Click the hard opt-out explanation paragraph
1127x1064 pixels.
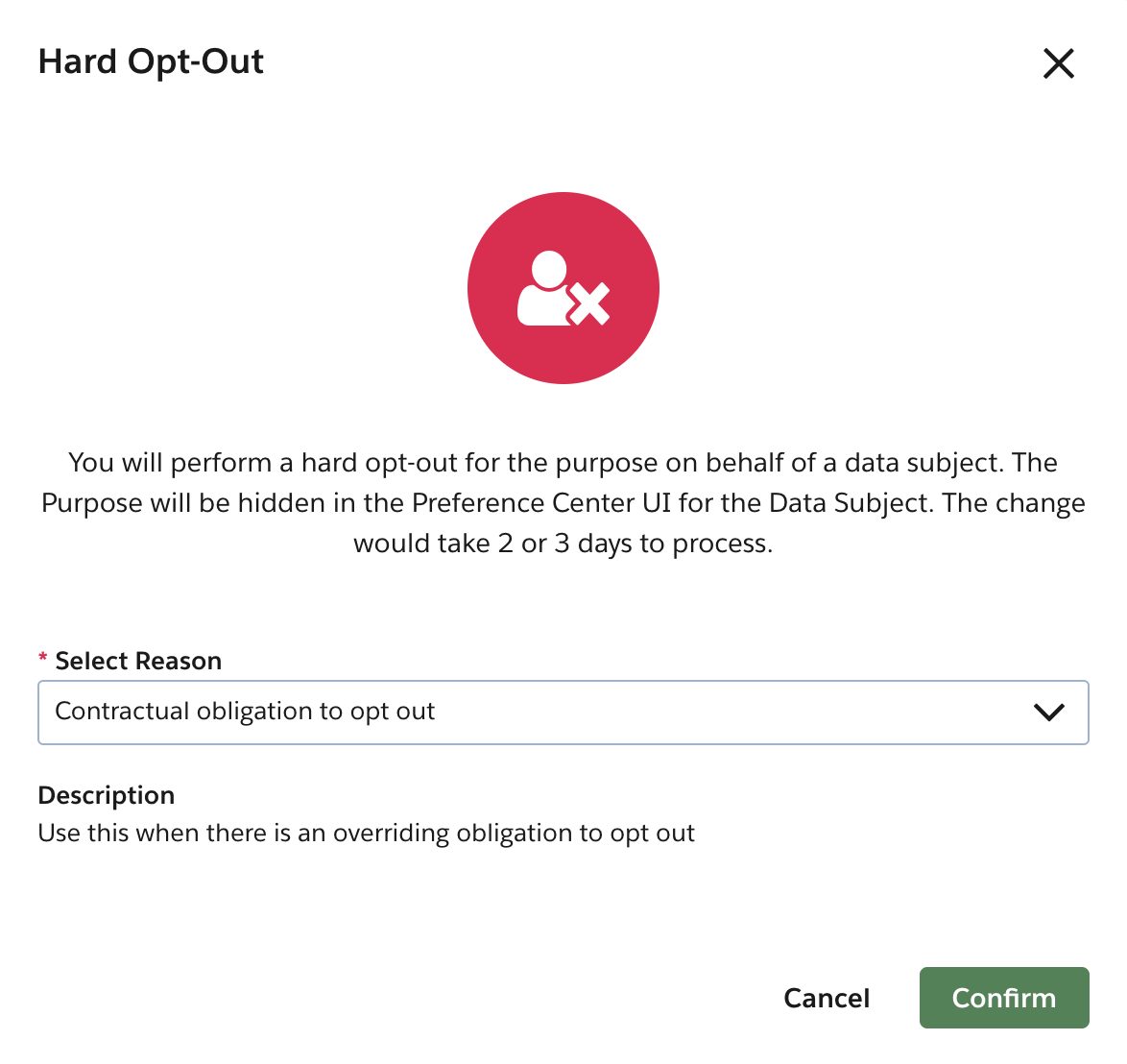coord(563,502)
